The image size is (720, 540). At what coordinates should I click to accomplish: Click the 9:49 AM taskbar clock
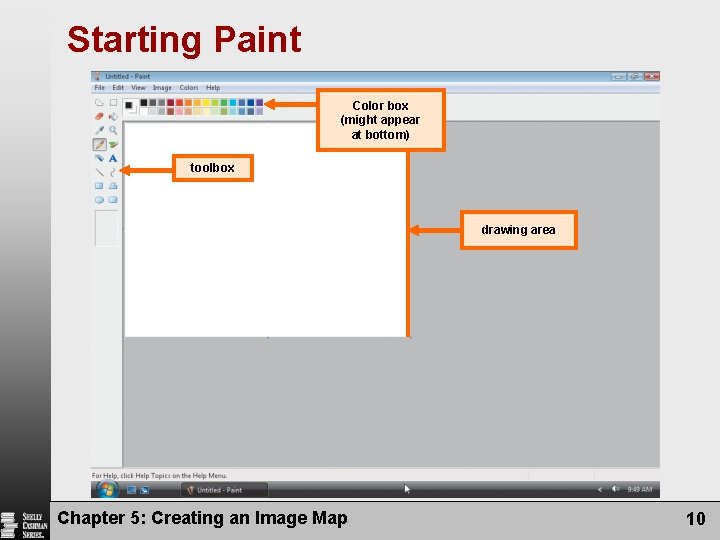pyautogui.click(x=640, y=489)
